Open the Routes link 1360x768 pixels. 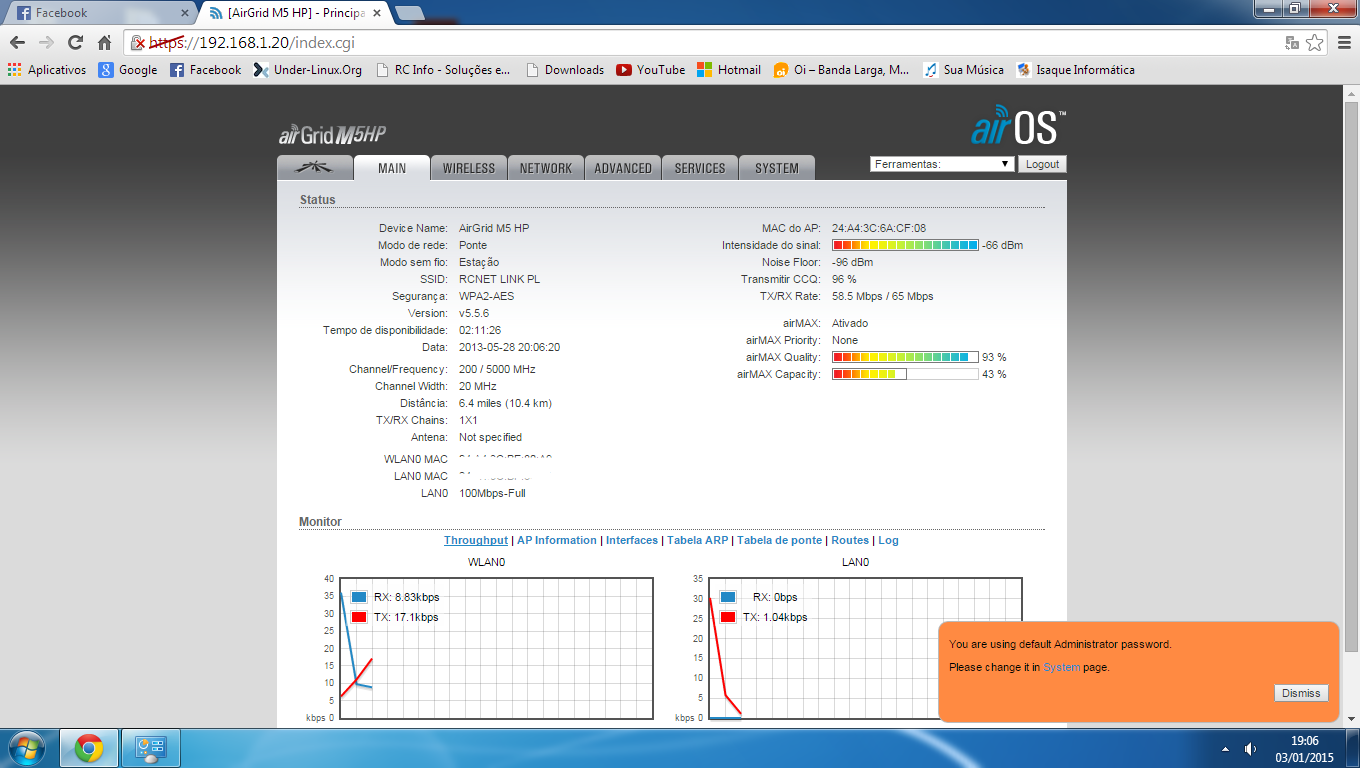click(x=850, y=540)
